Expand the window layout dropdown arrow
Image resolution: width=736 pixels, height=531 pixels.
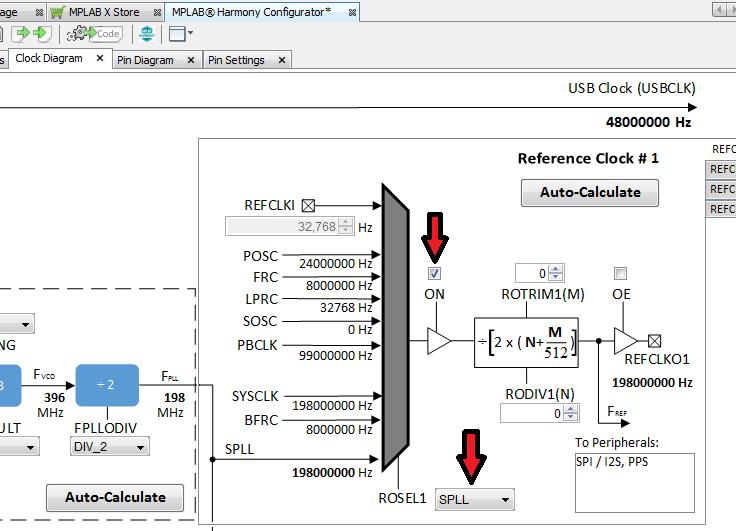191,34
